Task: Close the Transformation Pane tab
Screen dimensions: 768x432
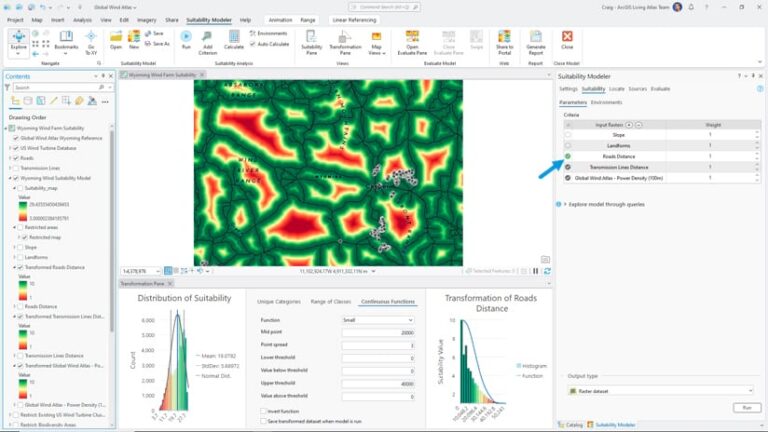Action: tap(170, 284)
